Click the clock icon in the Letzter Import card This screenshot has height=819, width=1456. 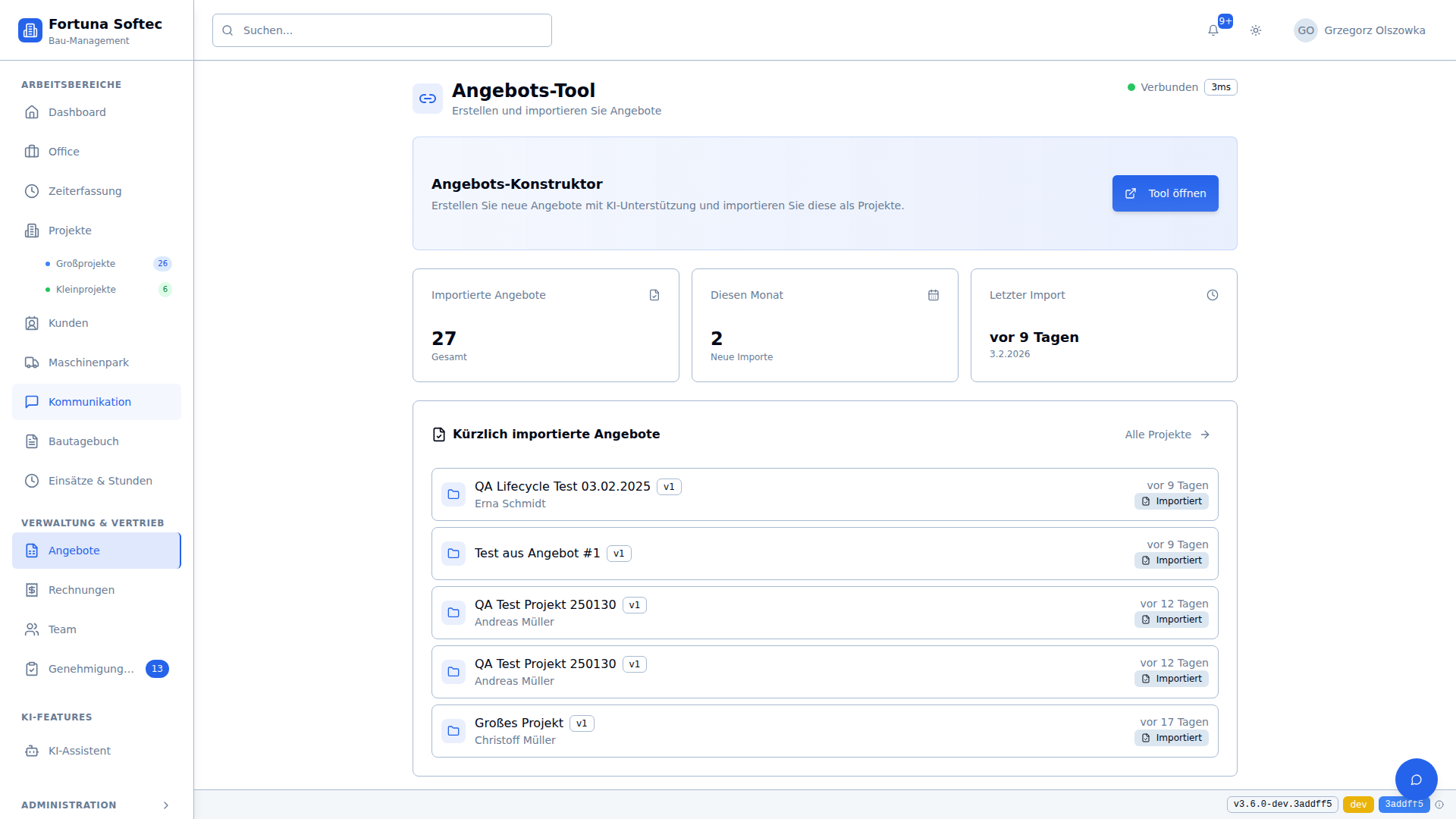point(1213,295)
